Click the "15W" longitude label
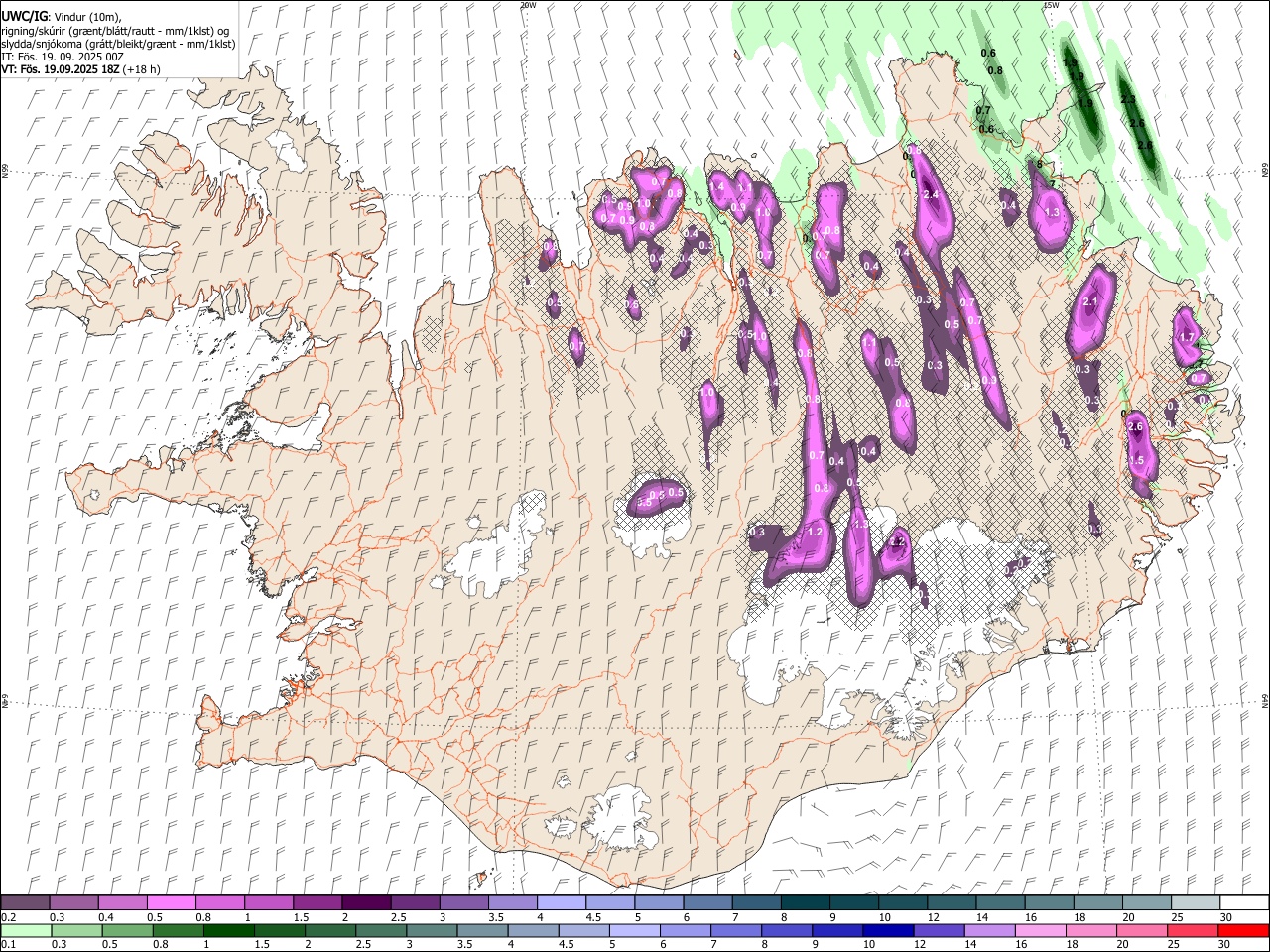 (x=1050, y=5)
